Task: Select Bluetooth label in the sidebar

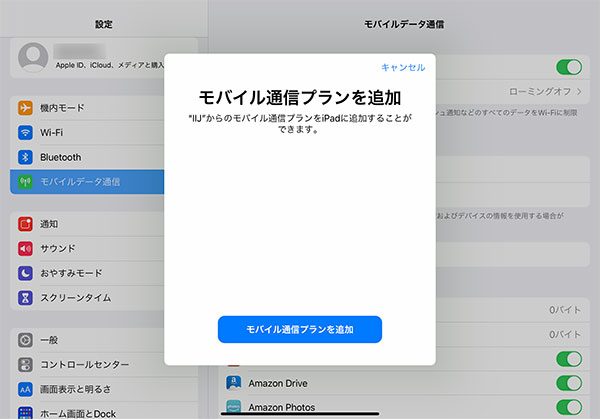Action: 60,157
